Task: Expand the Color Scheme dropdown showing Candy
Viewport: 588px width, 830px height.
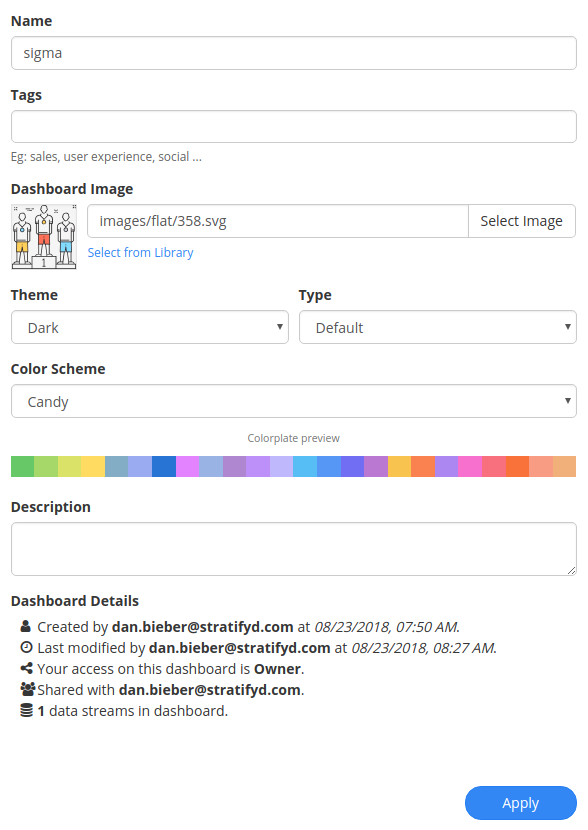Action: click(x=294, y=401)
